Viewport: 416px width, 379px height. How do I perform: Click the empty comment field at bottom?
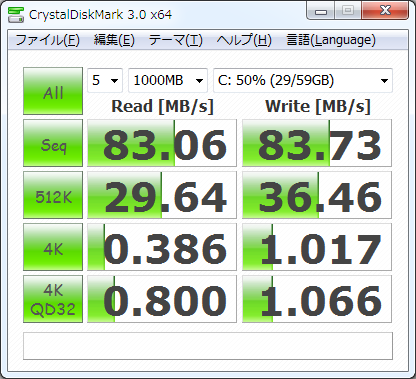pyautogui.click(x=208, y=346)
